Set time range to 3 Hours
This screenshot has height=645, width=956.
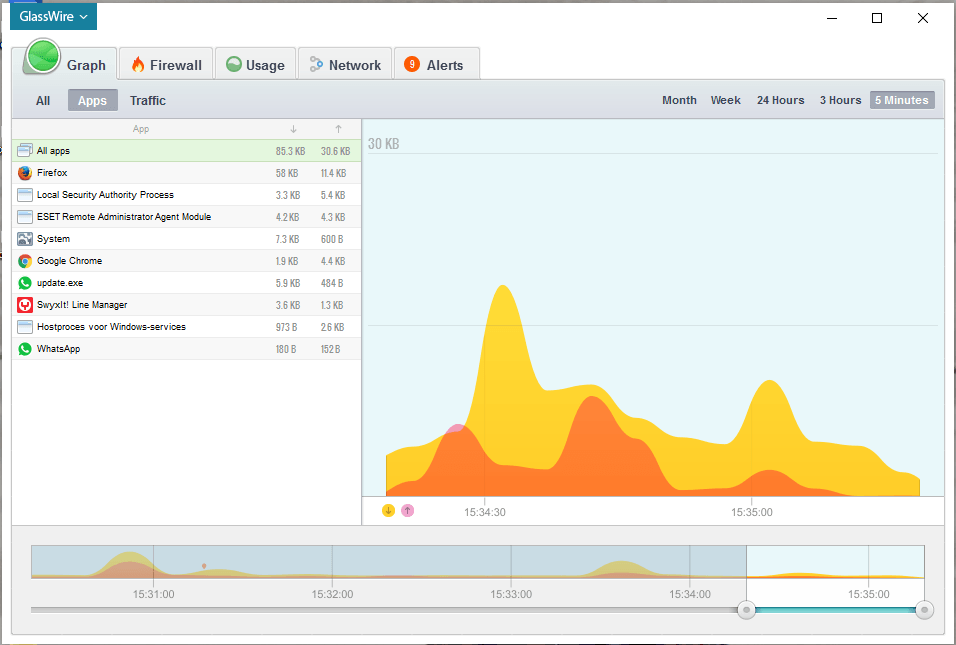point(840,100)
